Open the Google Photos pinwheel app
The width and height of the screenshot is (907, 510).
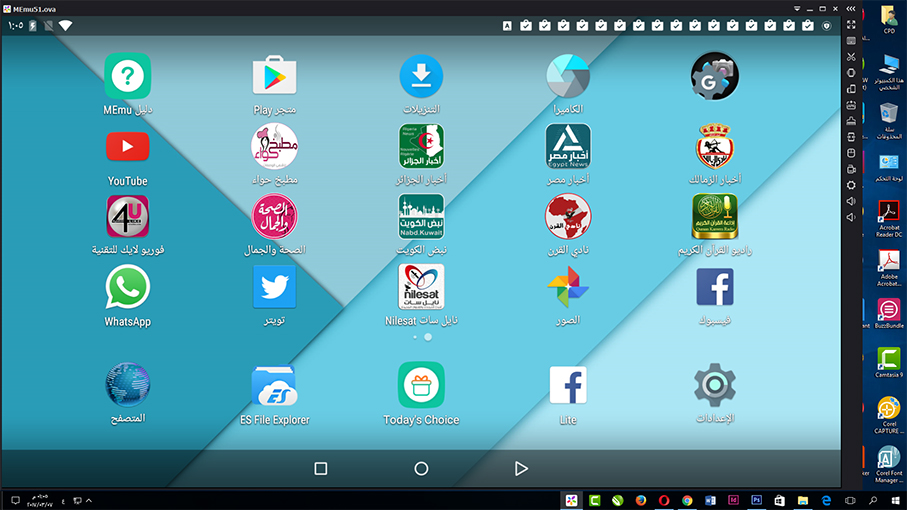[x=568, y=287]
